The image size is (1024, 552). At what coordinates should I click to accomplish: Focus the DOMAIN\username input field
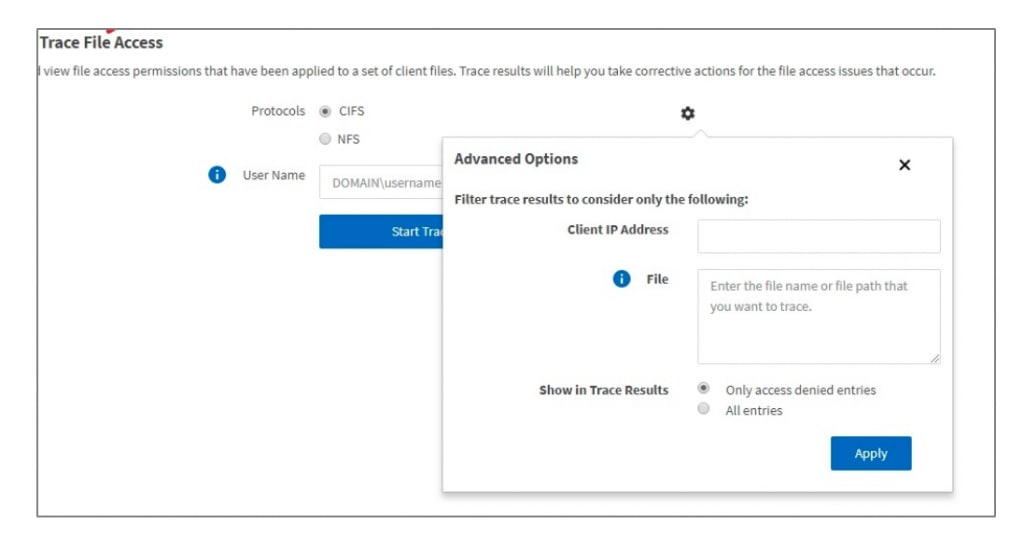pos(381,183)
